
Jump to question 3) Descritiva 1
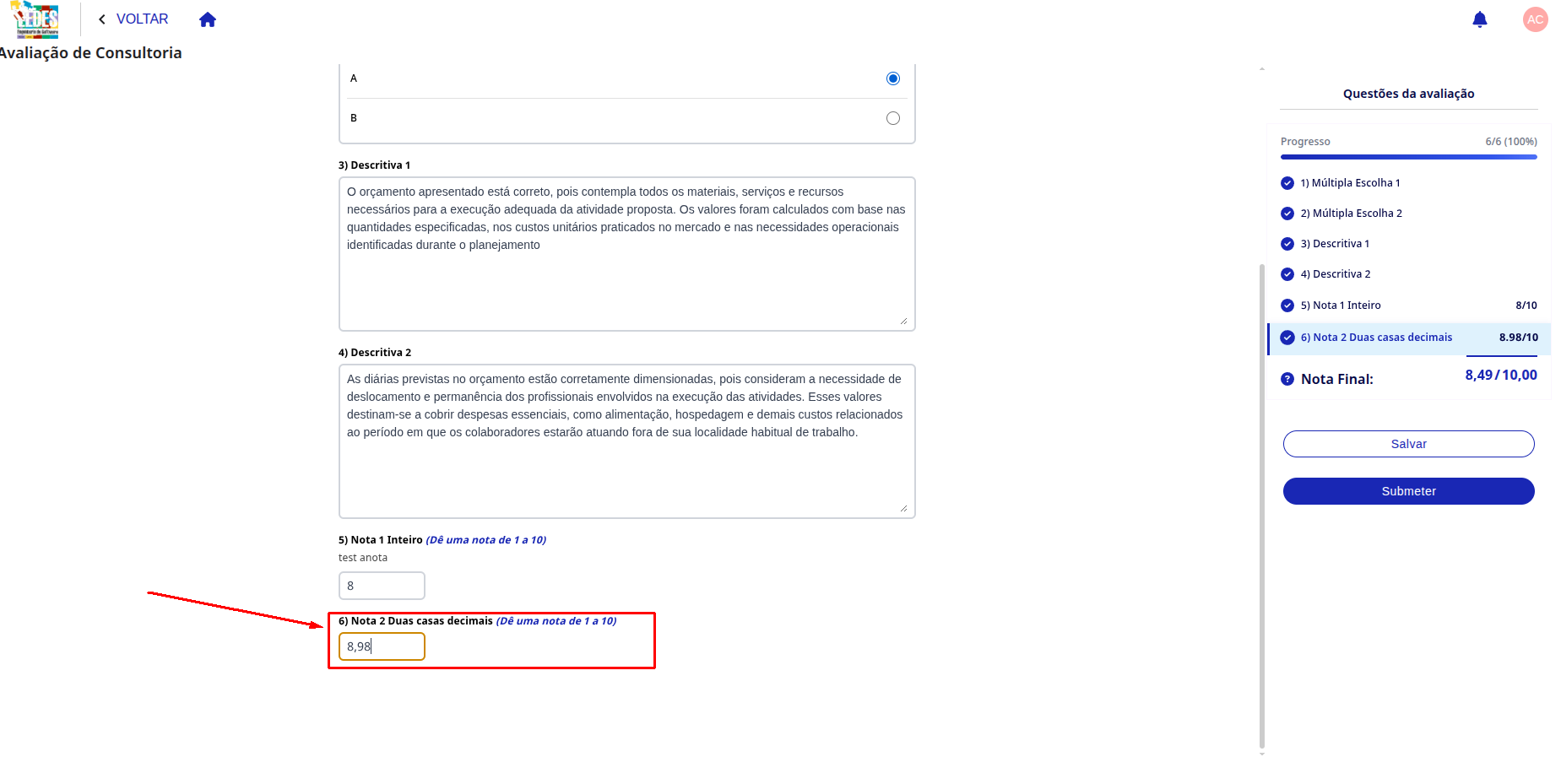point(1335,244)
